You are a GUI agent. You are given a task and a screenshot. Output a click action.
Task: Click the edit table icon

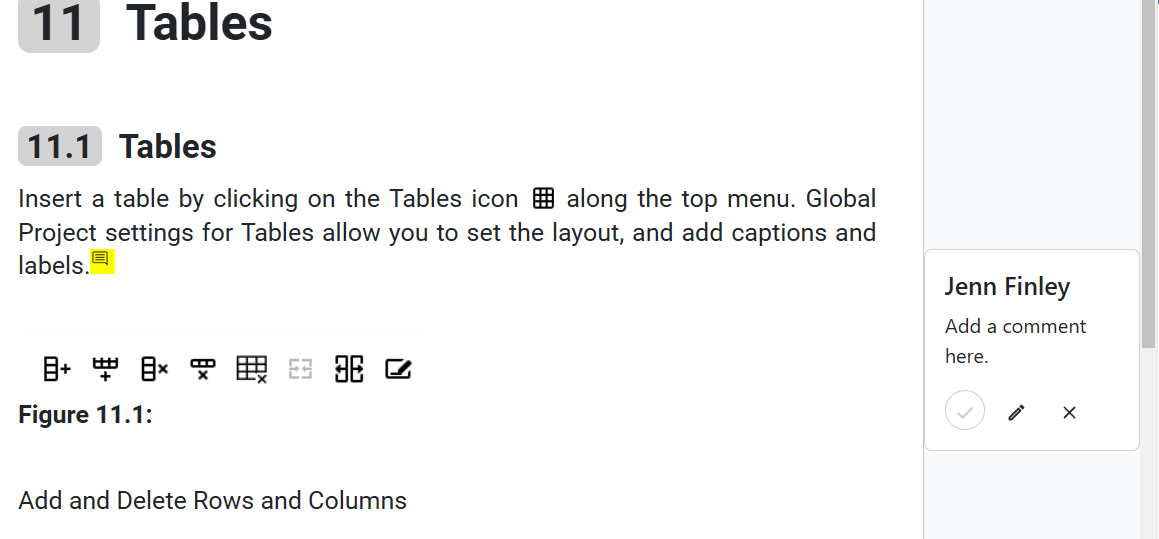[x=398, y=370]
